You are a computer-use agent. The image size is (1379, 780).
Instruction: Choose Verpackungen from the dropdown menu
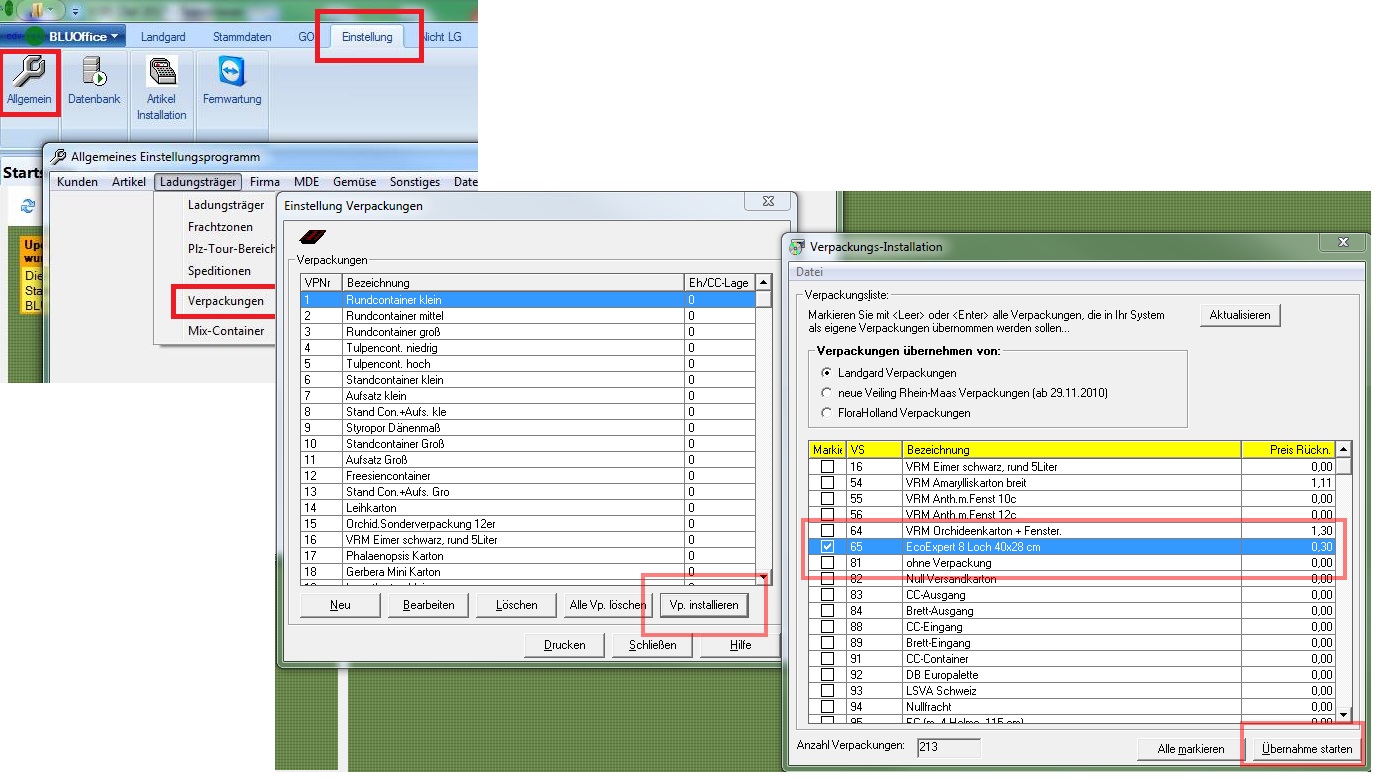[226, 301]
